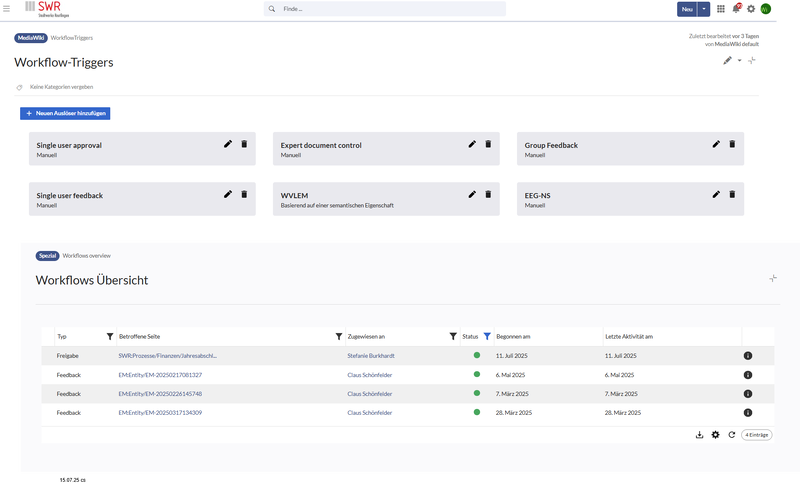This screenshot has width=800, height=486.
Task: Click the Workflows overview breadcrumb
Action: 87,255
